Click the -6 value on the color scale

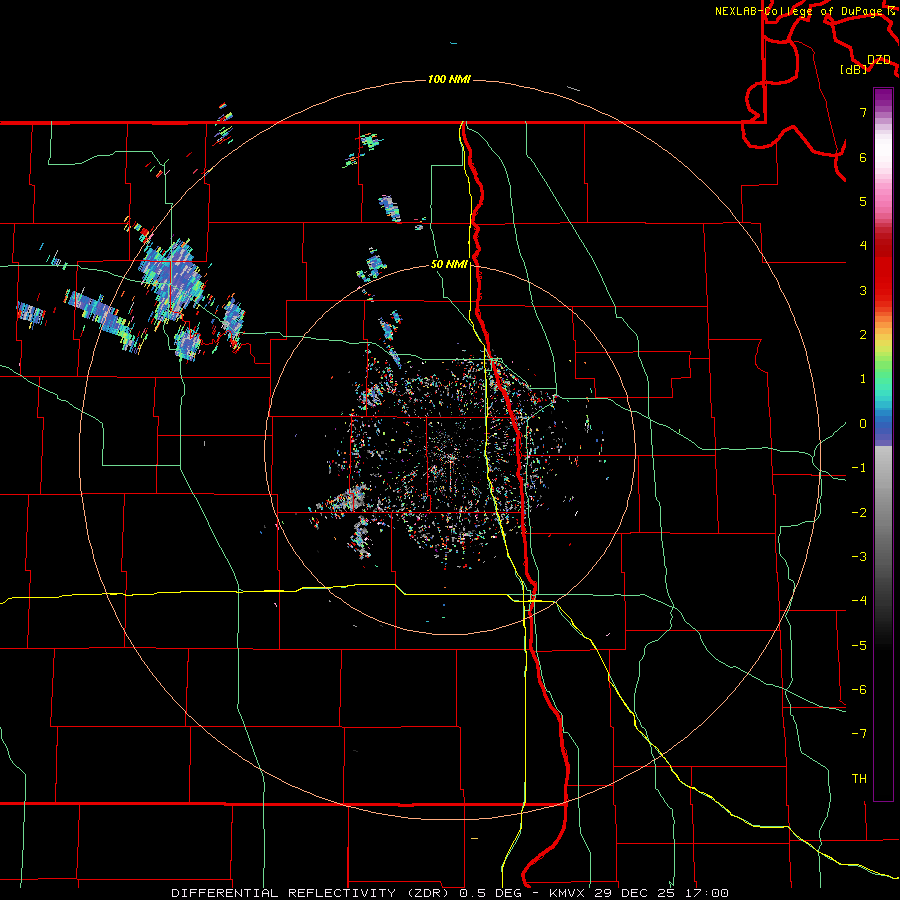(x=859, y=690)
